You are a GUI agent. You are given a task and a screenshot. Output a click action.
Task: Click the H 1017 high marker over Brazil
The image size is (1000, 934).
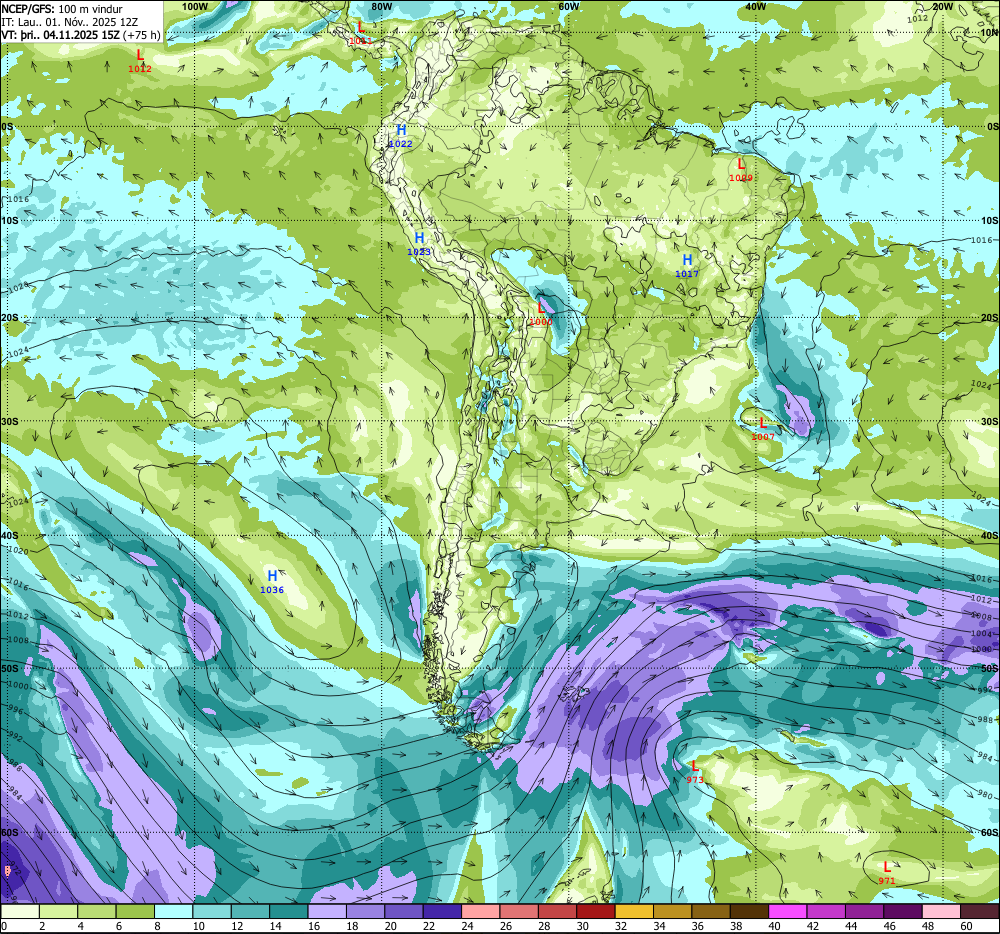[687, 266]
